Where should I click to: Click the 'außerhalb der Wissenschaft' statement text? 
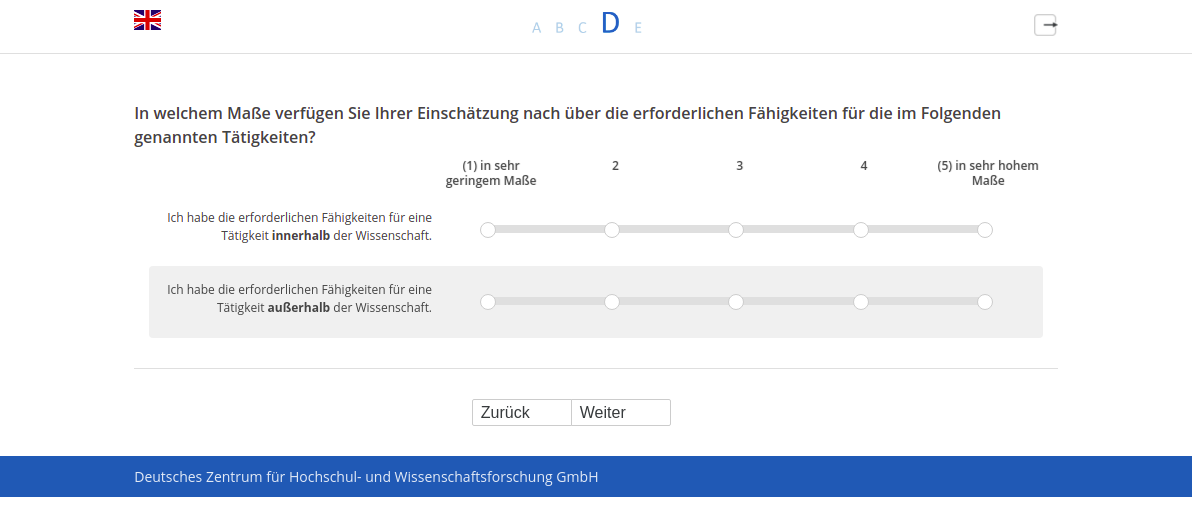[300, 299]
